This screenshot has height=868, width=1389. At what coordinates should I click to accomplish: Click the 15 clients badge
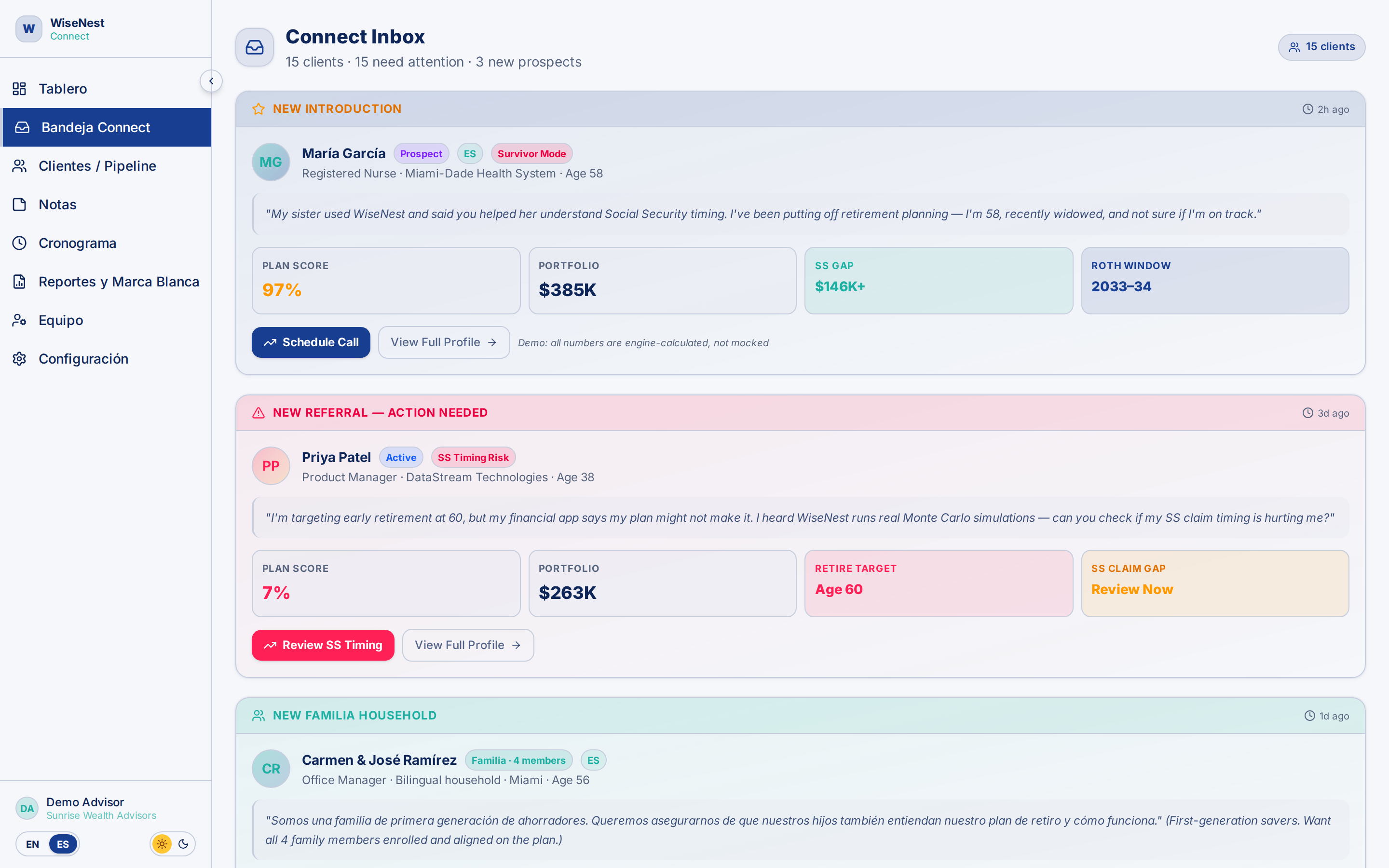click(x=1321, y=47)
